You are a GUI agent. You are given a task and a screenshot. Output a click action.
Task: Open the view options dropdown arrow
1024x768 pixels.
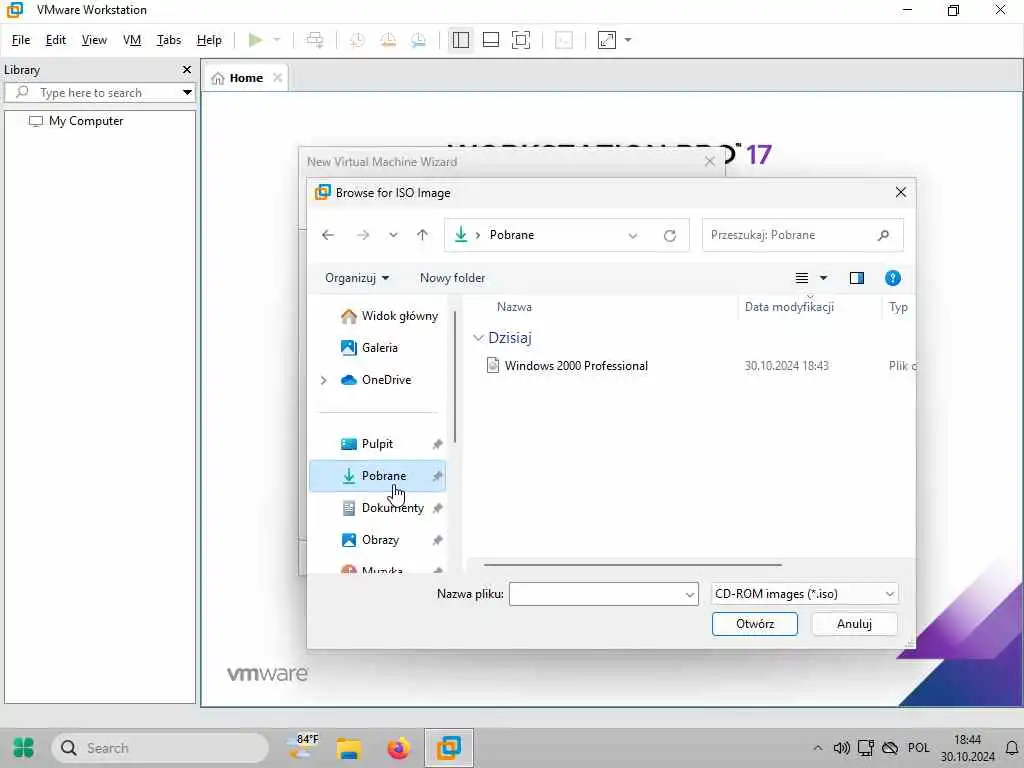824,278
